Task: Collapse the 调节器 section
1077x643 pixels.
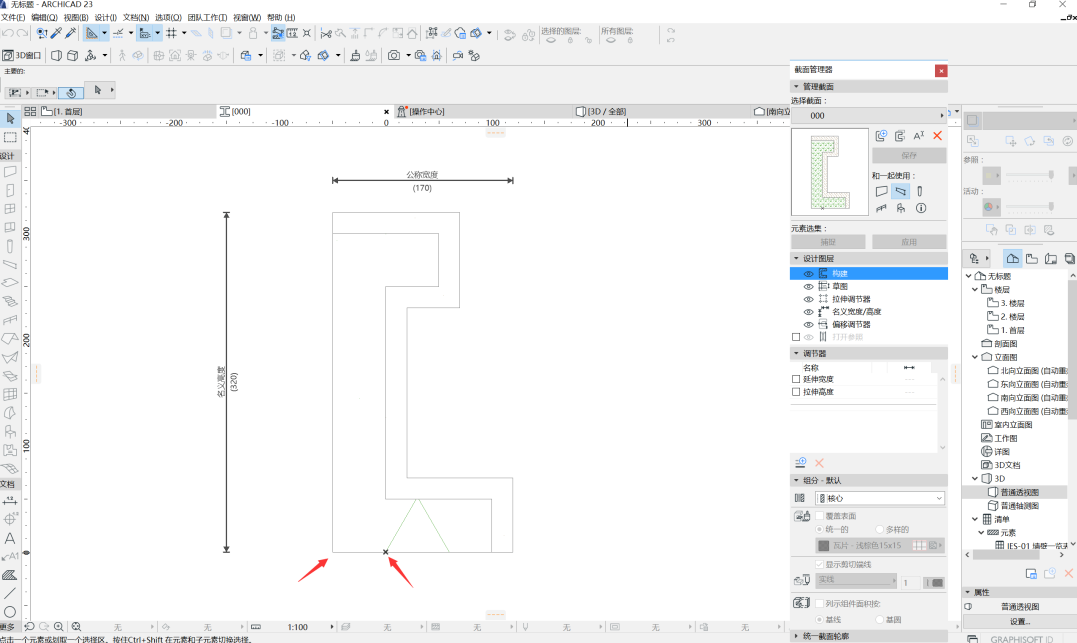Action: [x=797, y=353]
